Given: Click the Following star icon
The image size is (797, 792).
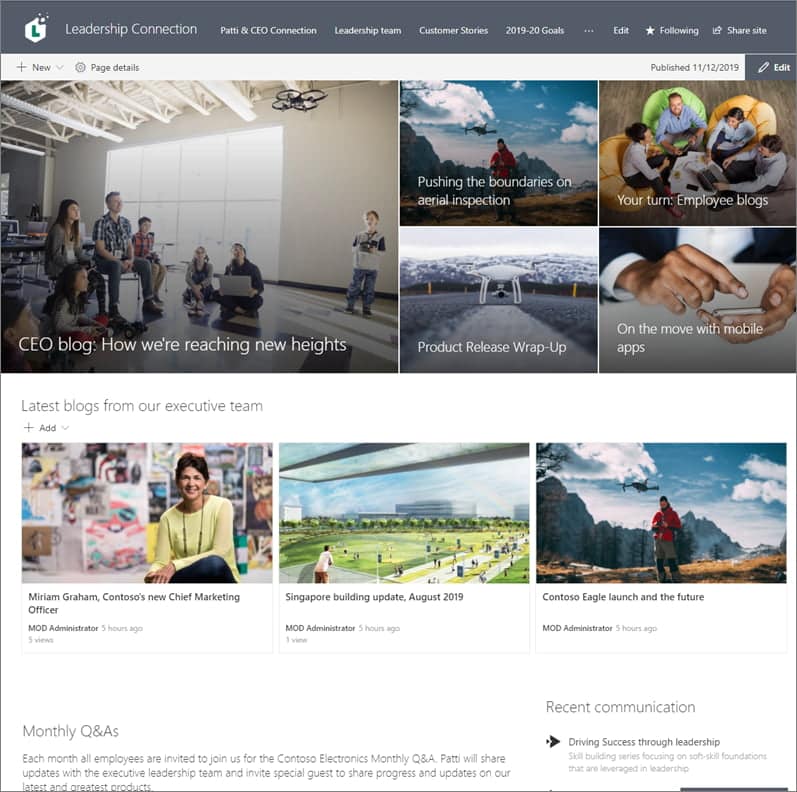Looking at the screenshot, I should (x=650, y=31).
